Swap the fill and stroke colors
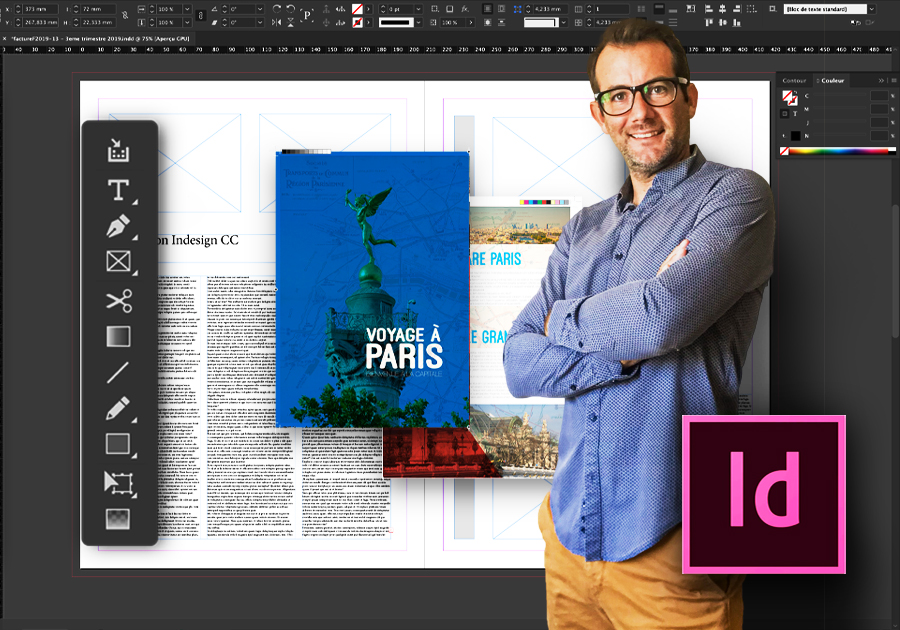The width and height of the screenshot is (900, 630). [796, 91]
